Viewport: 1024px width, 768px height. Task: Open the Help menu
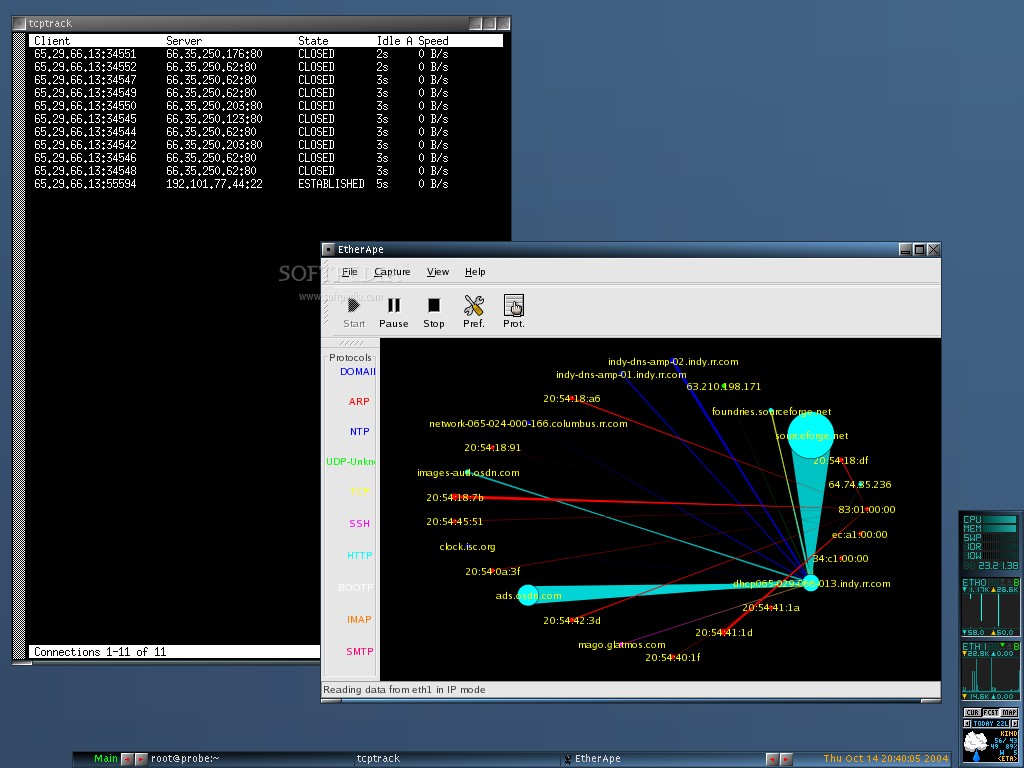tap(475, 272)
